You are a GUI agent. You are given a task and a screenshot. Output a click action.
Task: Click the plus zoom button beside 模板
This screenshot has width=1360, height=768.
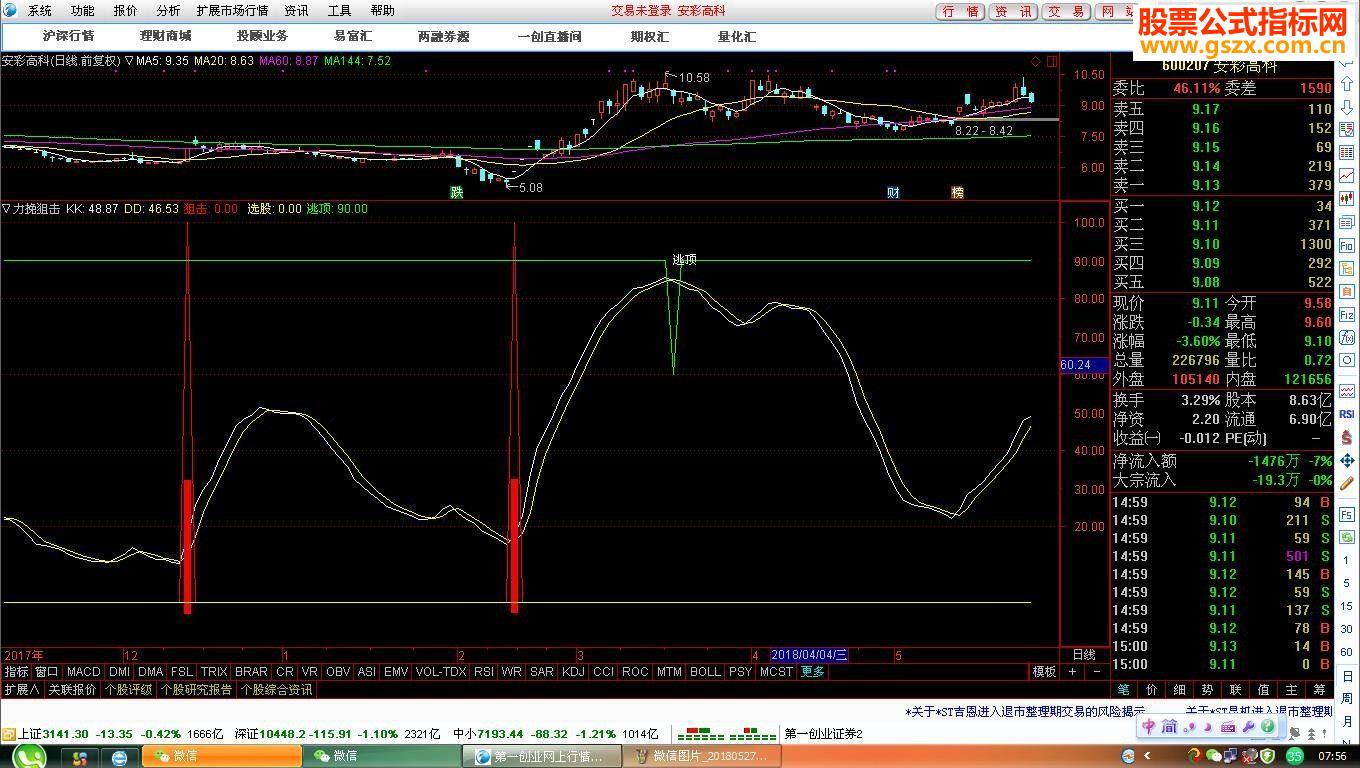[x=1072, y=672]
